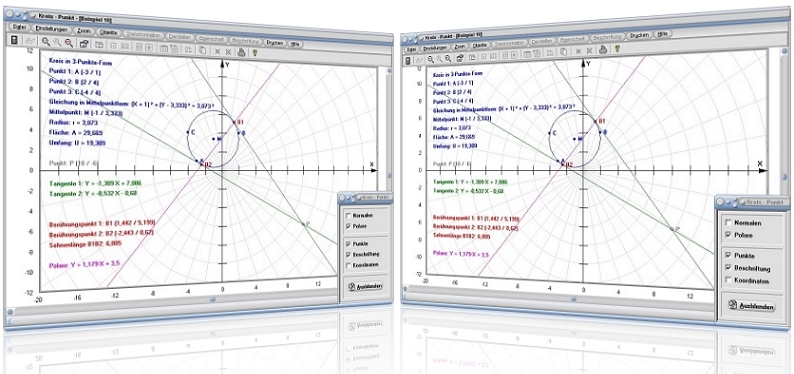Image resolution: width=794 pixels, height=374 pixels.
Task: Uncheck Punkte in the right small panel
Action: [x=728, y=255]
